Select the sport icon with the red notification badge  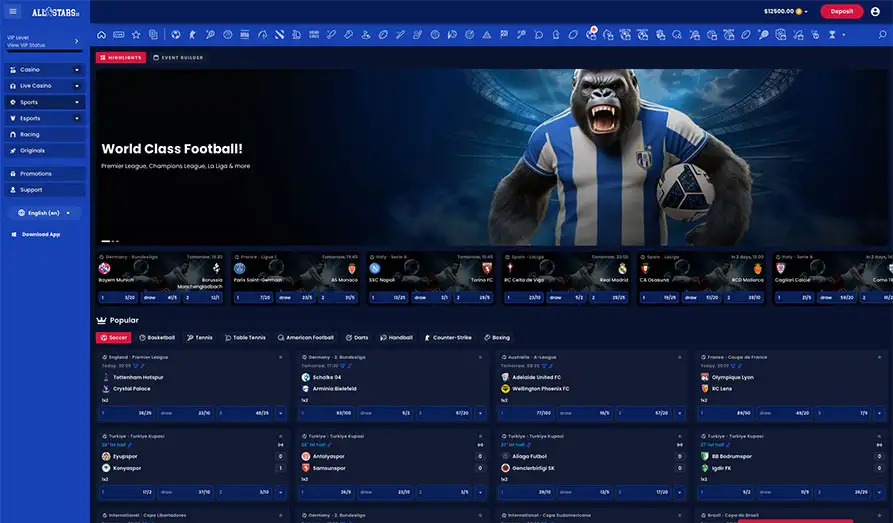591,34
